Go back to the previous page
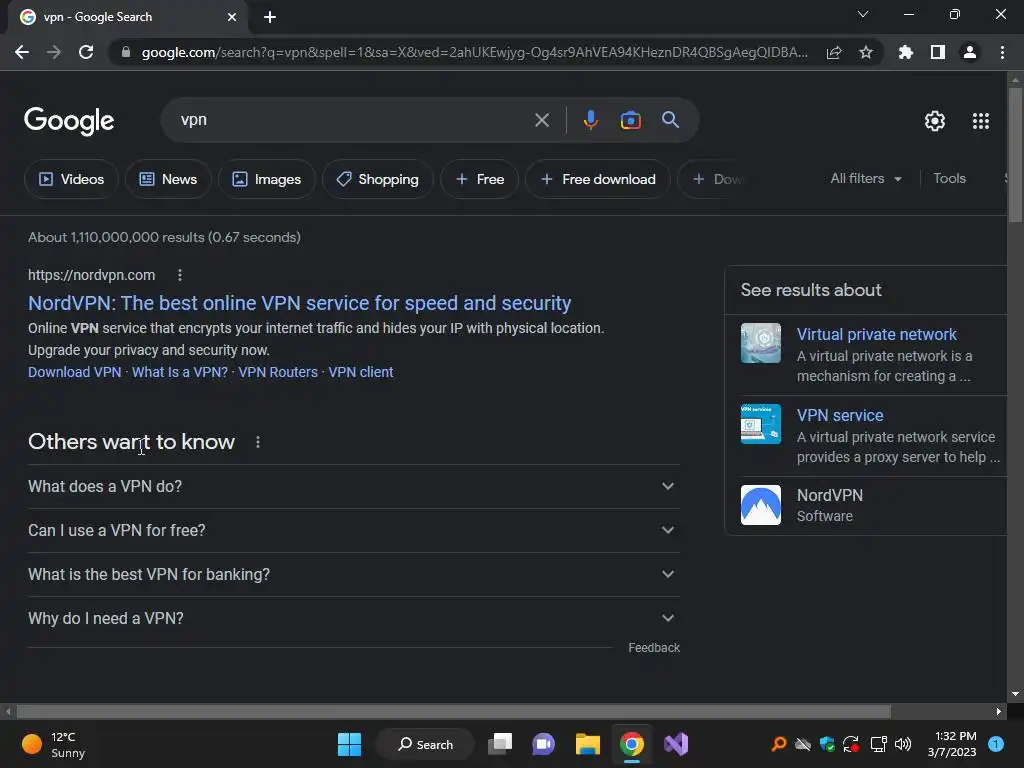The height and width of the screenshot is (768, 1024). [22, 52]
